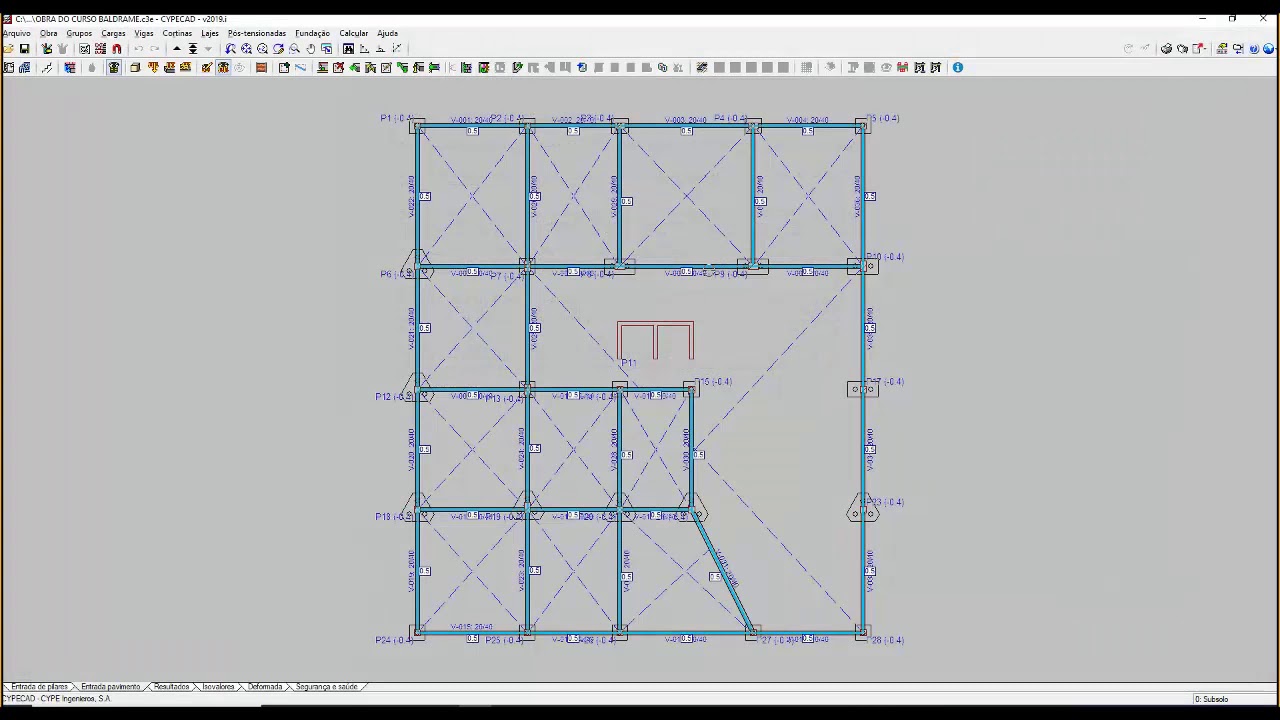Open the Cortinas menu
The image size is (1280, 720).
[177, 33]
